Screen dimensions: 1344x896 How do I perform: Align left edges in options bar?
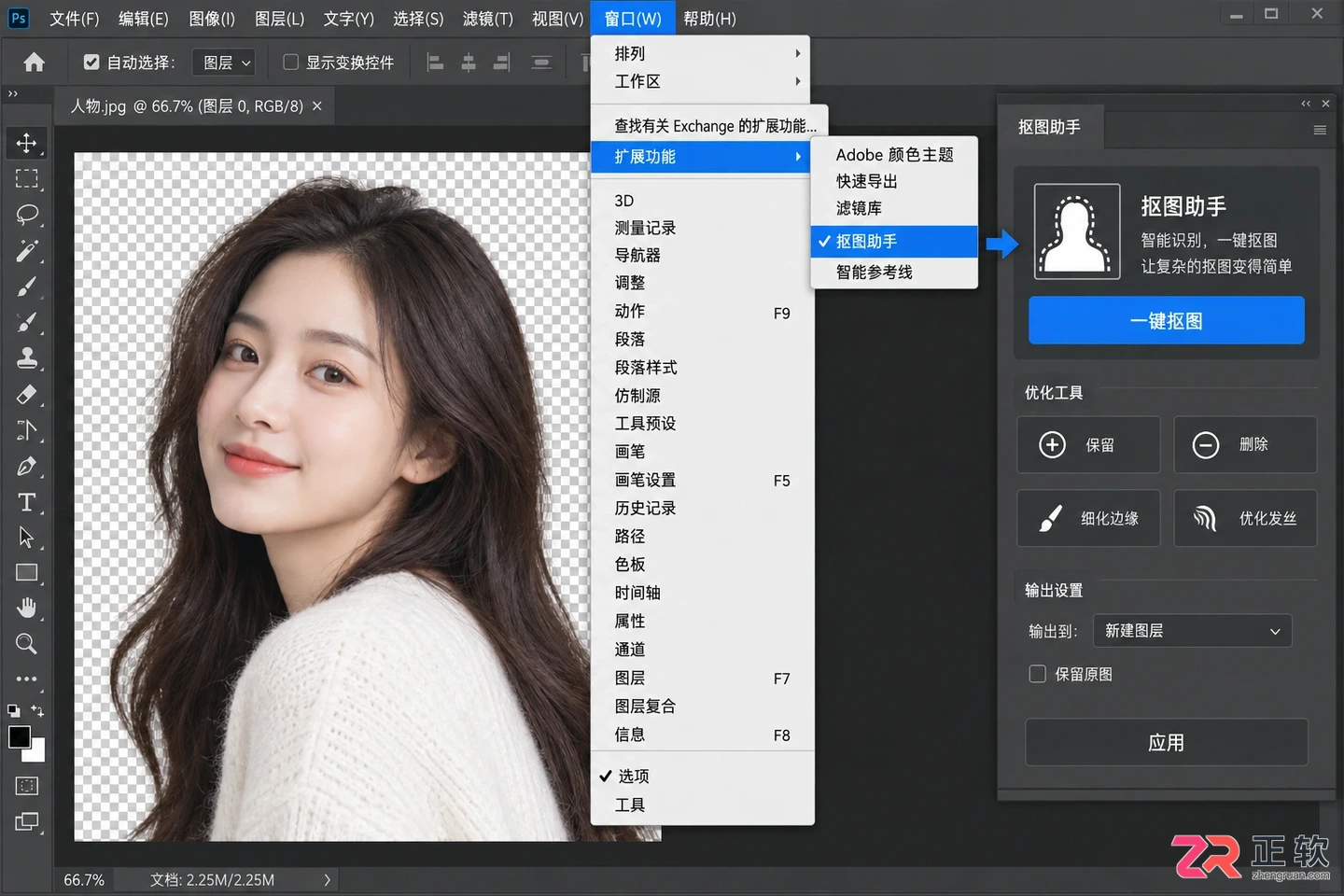tap(435, 63)
